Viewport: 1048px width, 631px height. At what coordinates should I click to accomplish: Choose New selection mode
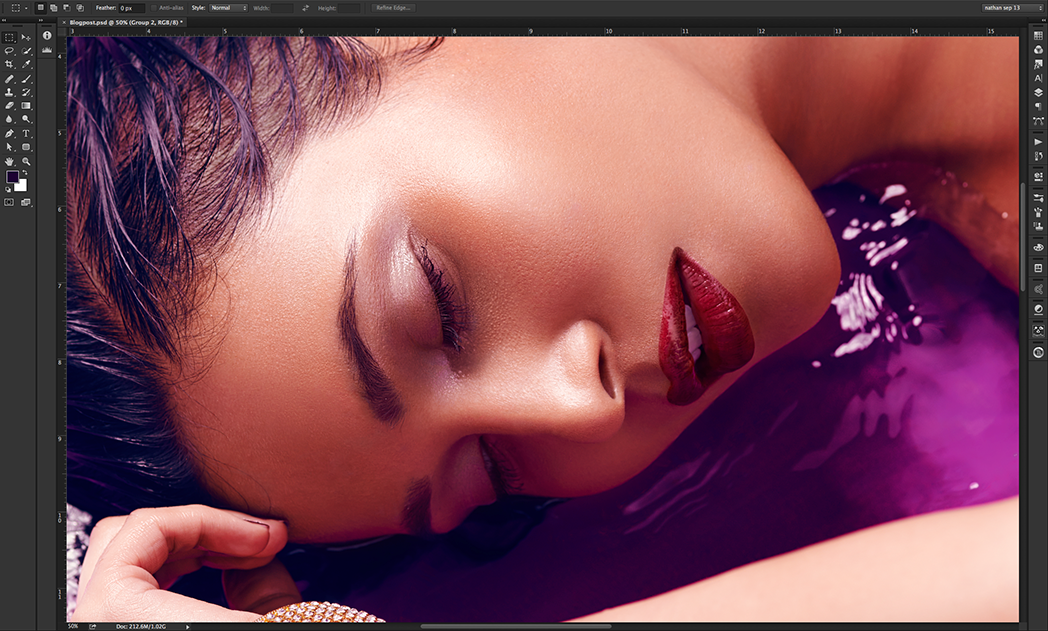click(41, 8)
